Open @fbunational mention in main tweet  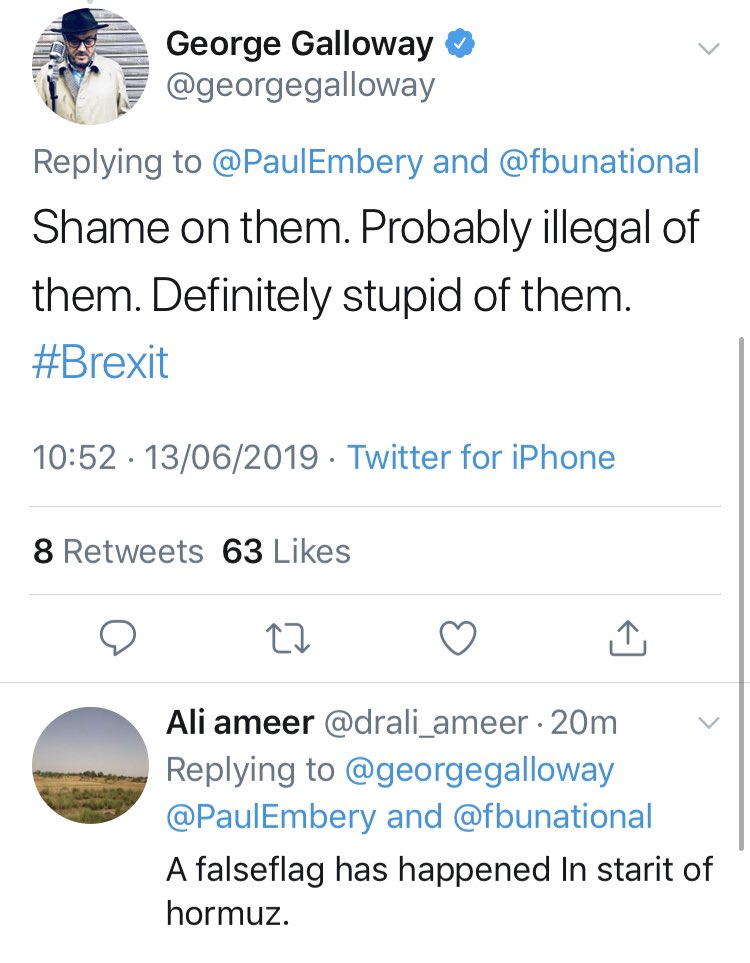pyautogui.click(x=598, y=162)
